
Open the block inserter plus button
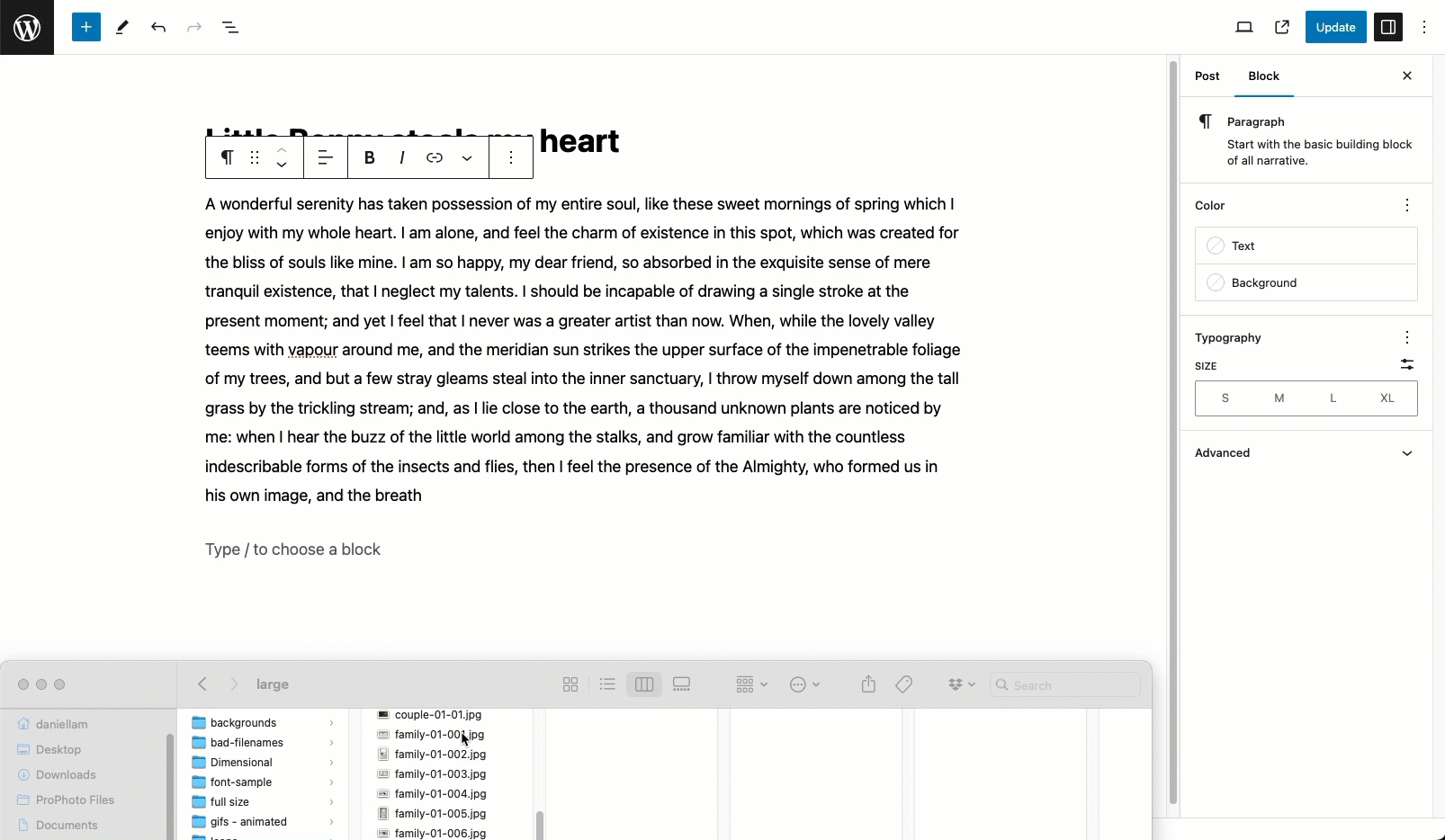tap(86, 27)
